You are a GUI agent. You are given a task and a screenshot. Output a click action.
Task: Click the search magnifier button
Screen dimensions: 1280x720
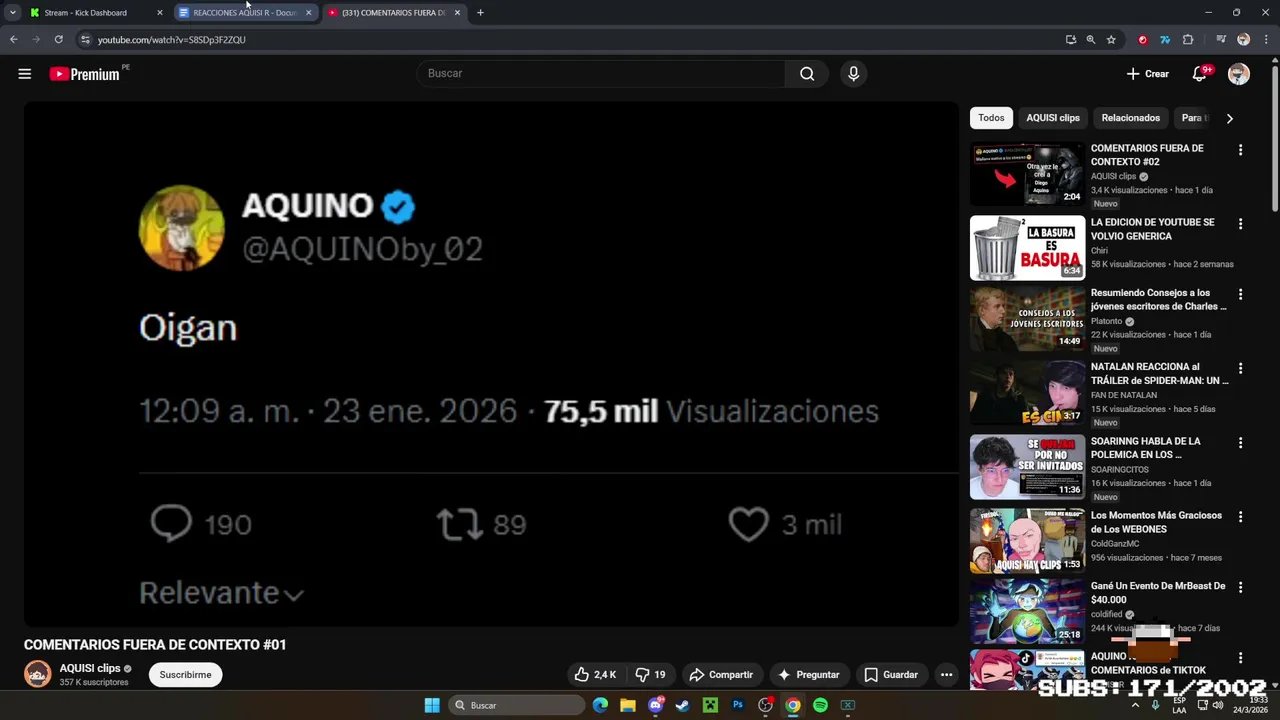pos(807,73)
